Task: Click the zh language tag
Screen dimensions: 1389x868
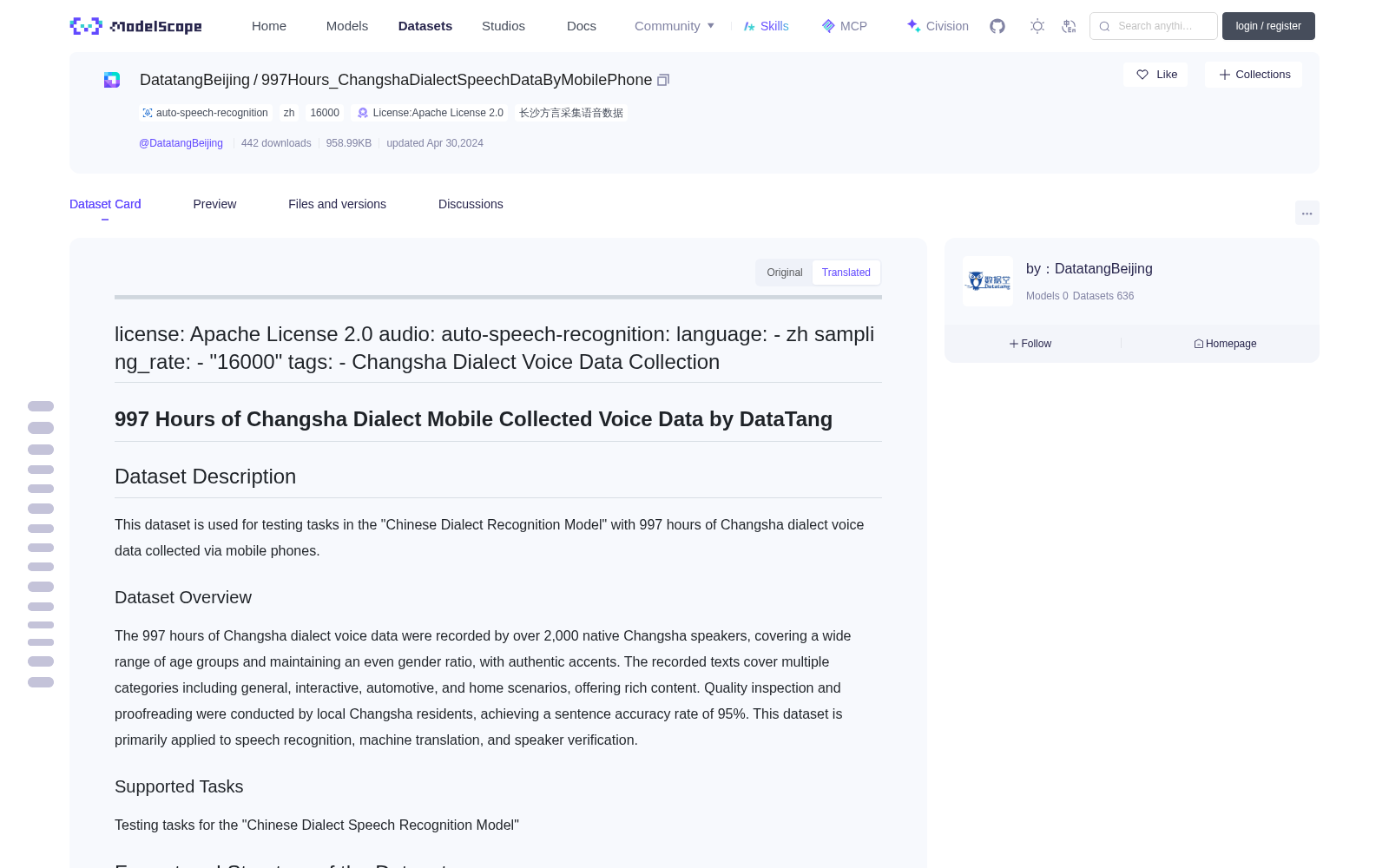Action: [289, 113]
